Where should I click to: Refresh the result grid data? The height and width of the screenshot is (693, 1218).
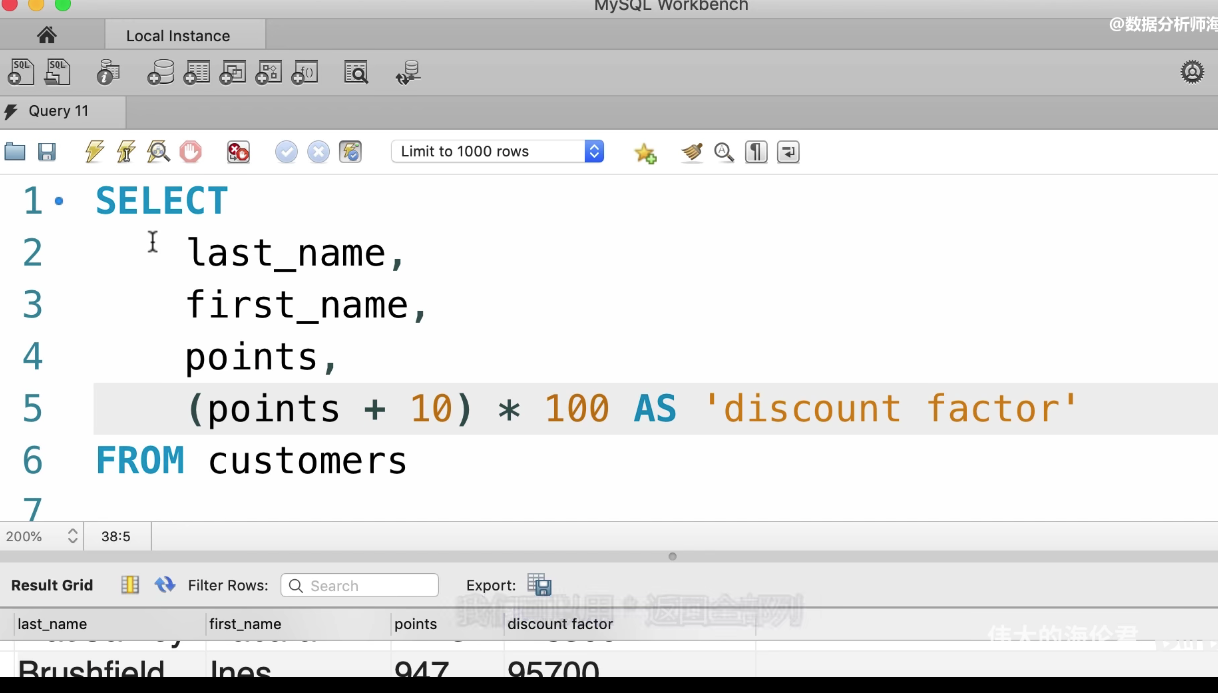(165, 585)
